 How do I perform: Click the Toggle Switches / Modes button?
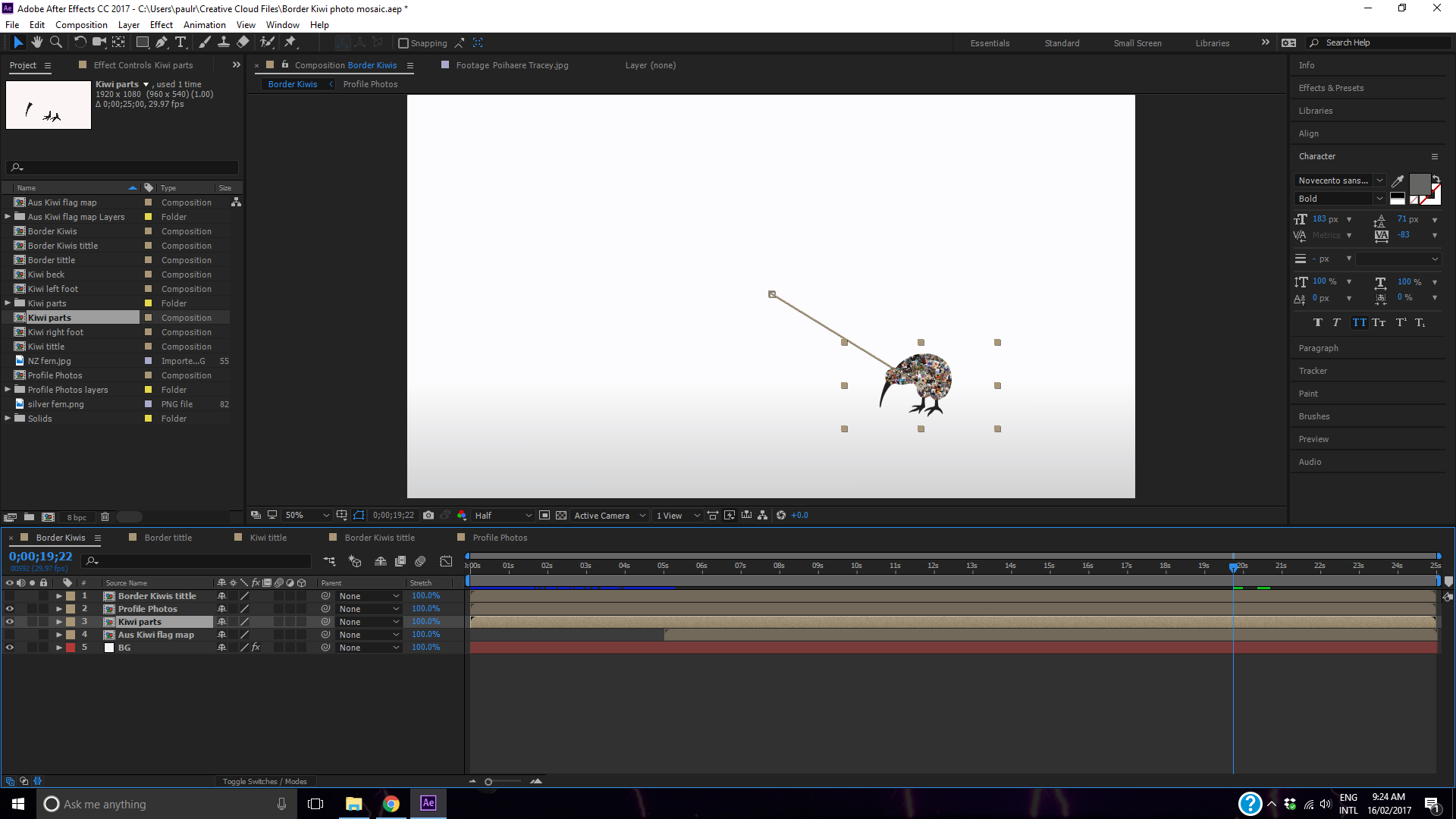pyautogui.click(x=265, y=781)
